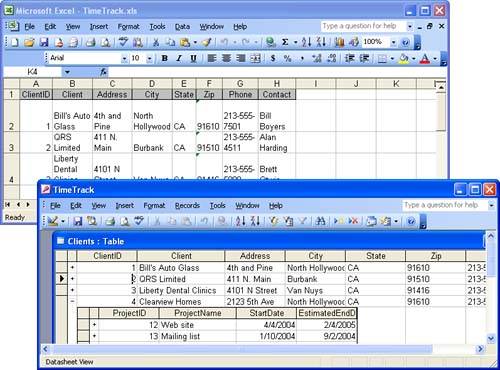Click the AutoSum sigma icon

point(285,42)
